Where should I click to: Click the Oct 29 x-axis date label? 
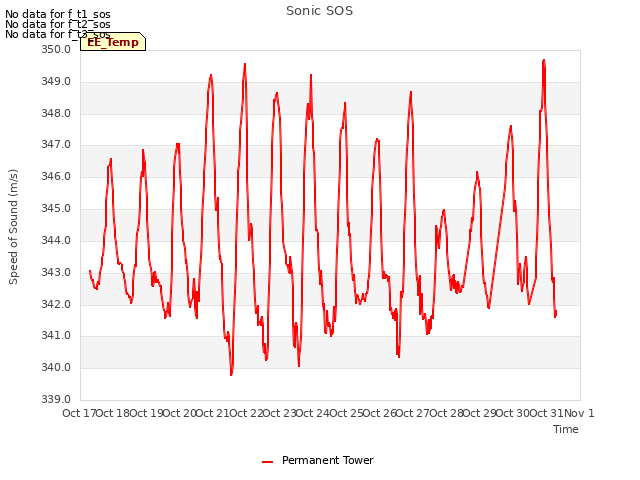click(480, 413)
